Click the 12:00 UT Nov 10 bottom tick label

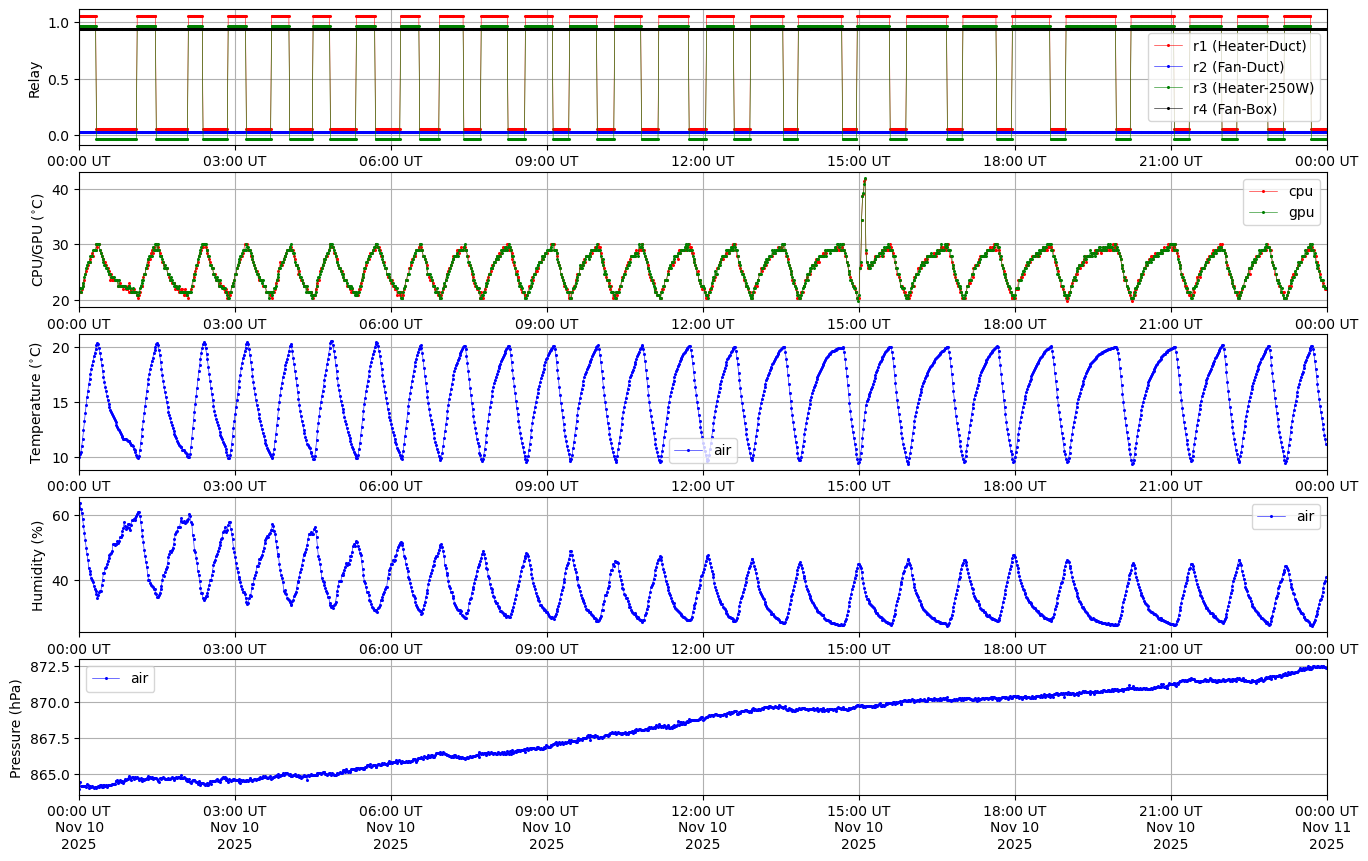point(703,827)
